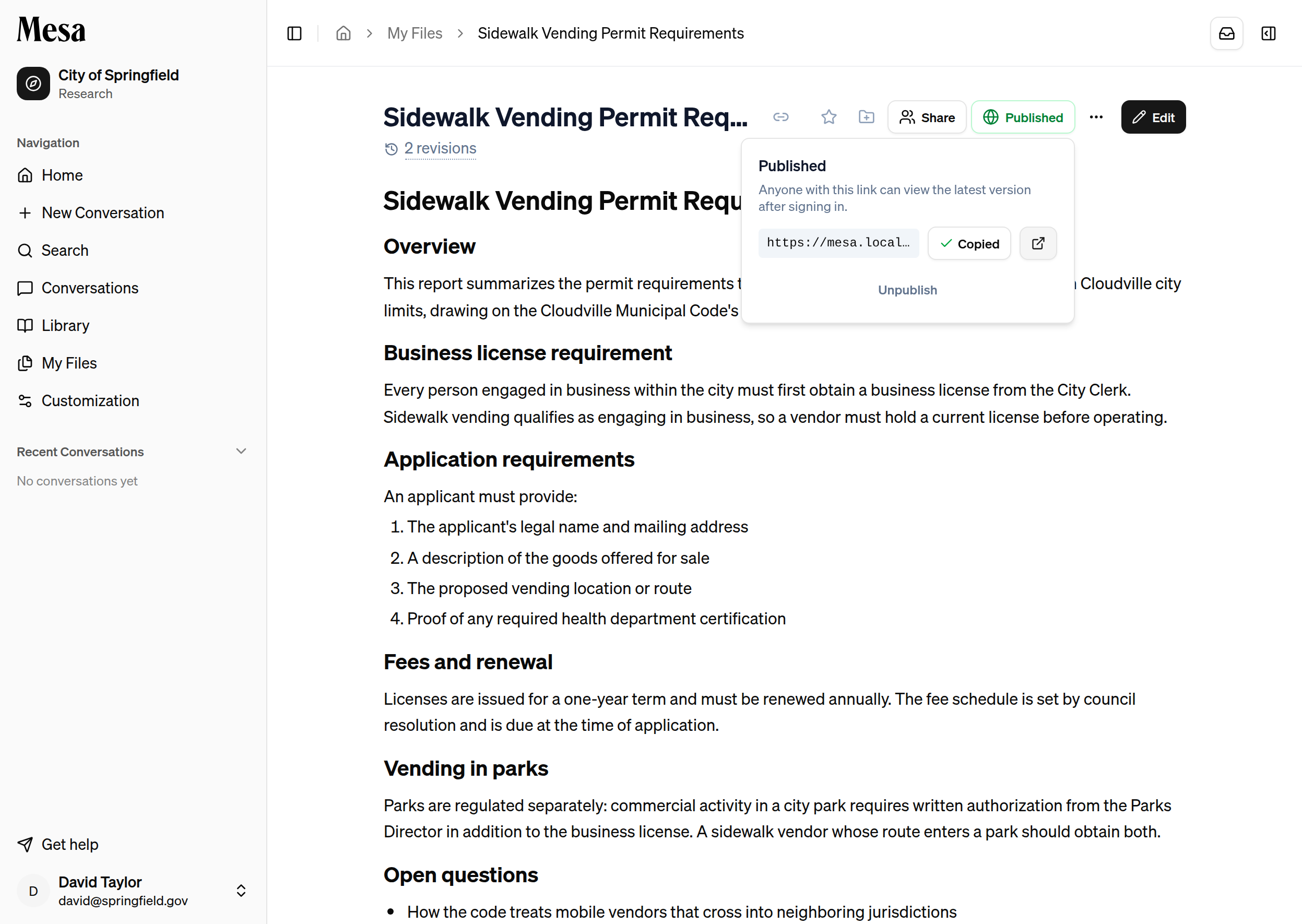Viewport: 1302px width, 924px height.
Task: Click the Mesa logo
Action: click(51, 29)
